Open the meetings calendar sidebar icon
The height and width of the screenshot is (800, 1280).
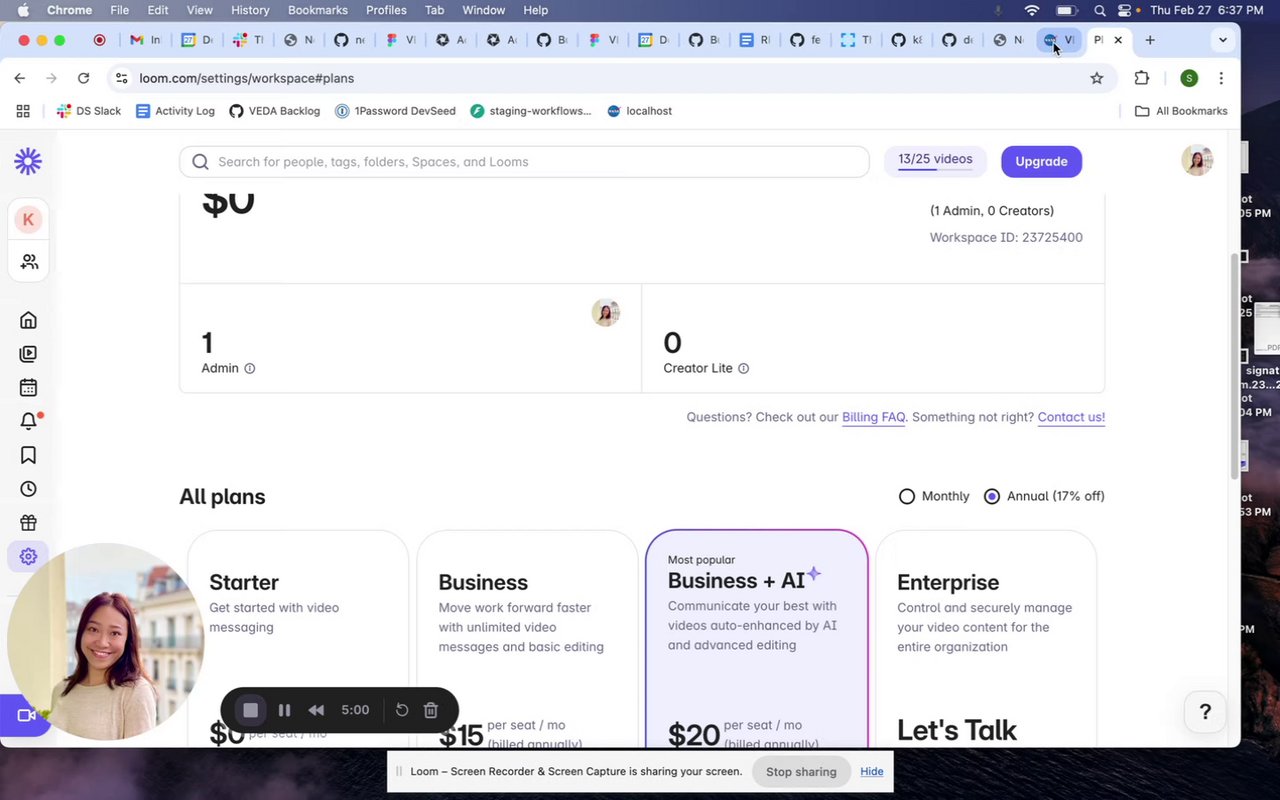pyautogui.click(x=28, y=388)
